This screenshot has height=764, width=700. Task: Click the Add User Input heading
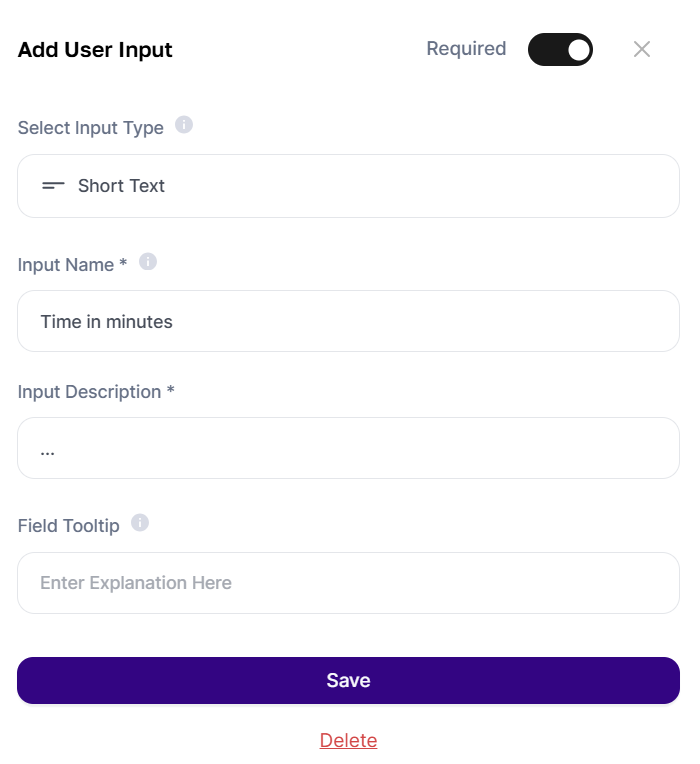[x=95, y=50]
